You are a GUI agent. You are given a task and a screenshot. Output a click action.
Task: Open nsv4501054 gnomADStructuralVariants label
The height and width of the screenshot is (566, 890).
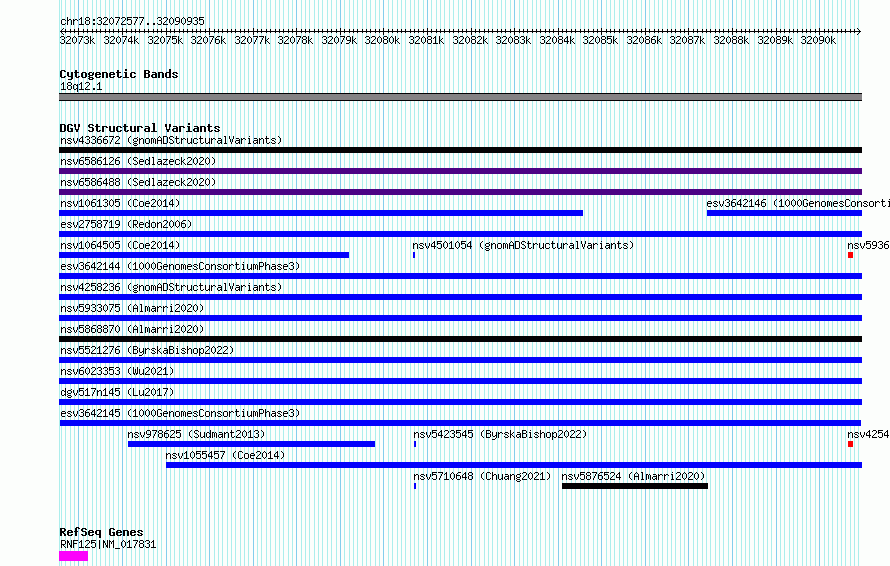click(523, 245)
